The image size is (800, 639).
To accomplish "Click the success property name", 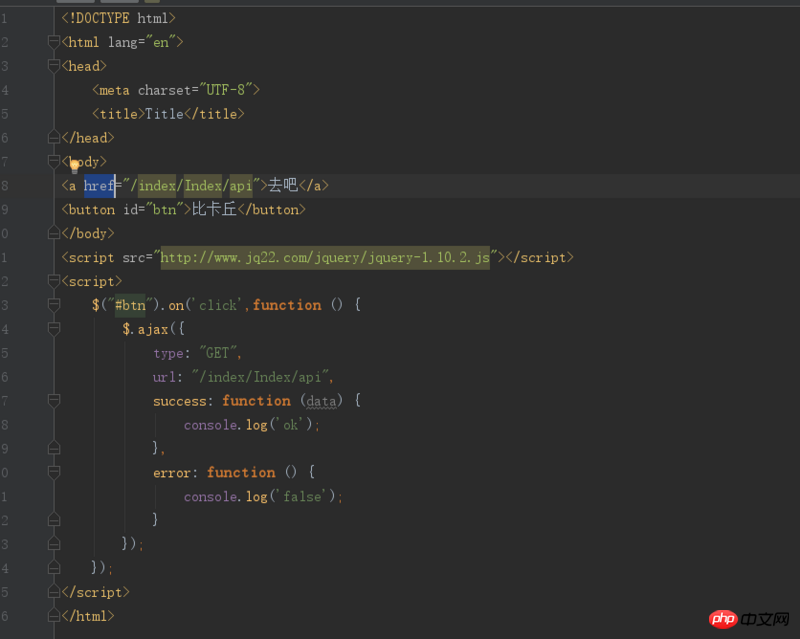I will [180, 401].
